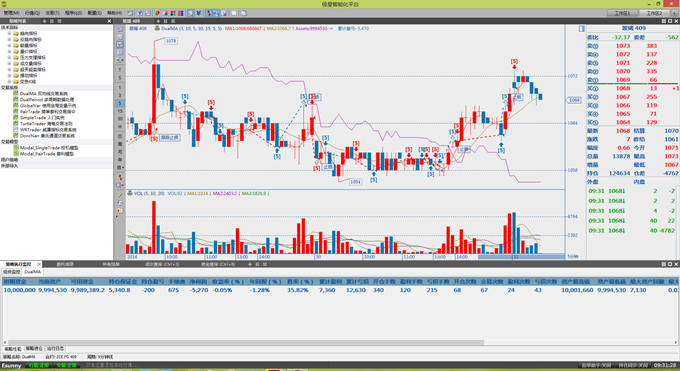Open the 成交查询 (Ctrl+3) tab

[162, 264]
